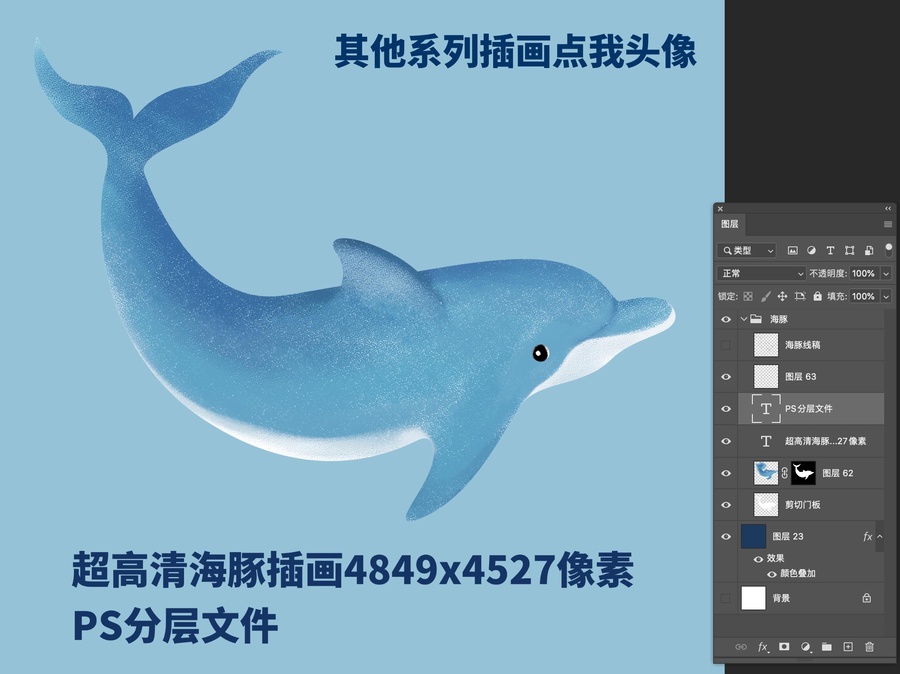Toggle 颜色叠加 effect visibility eye
Viewport: 900px width, 674px height.
pyautogui.click(x=771, y=574)
